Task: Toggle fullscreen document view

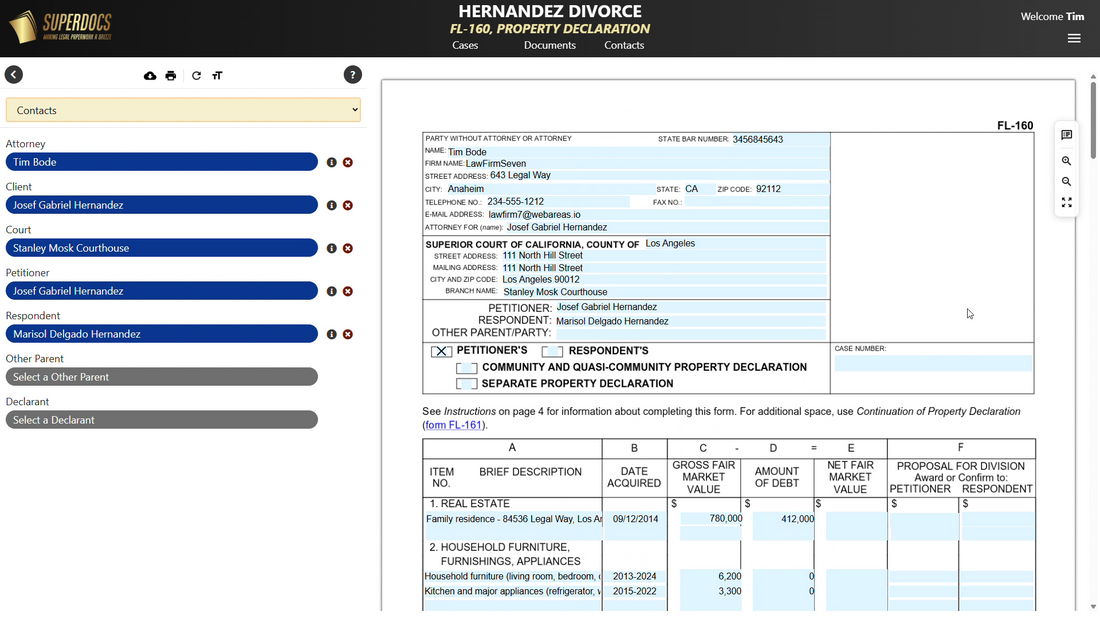Action: pos(1066,203)
